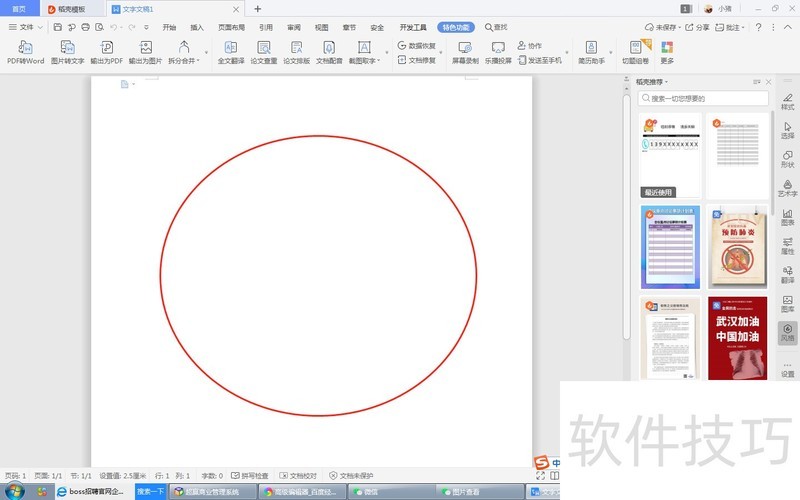
Task: Click the 图表 chart sidebar icon
Action: [787, 216]
